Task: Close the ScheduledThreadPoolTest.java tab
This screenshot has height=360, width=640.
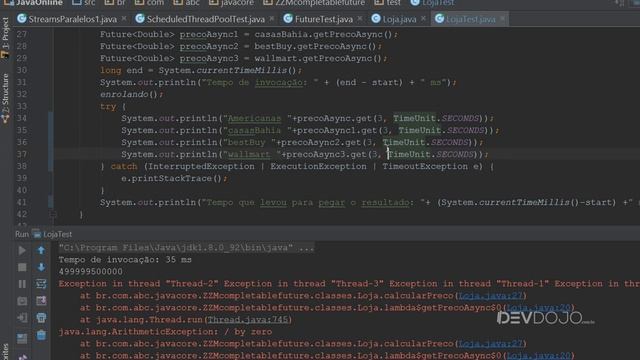Action: 272,19
